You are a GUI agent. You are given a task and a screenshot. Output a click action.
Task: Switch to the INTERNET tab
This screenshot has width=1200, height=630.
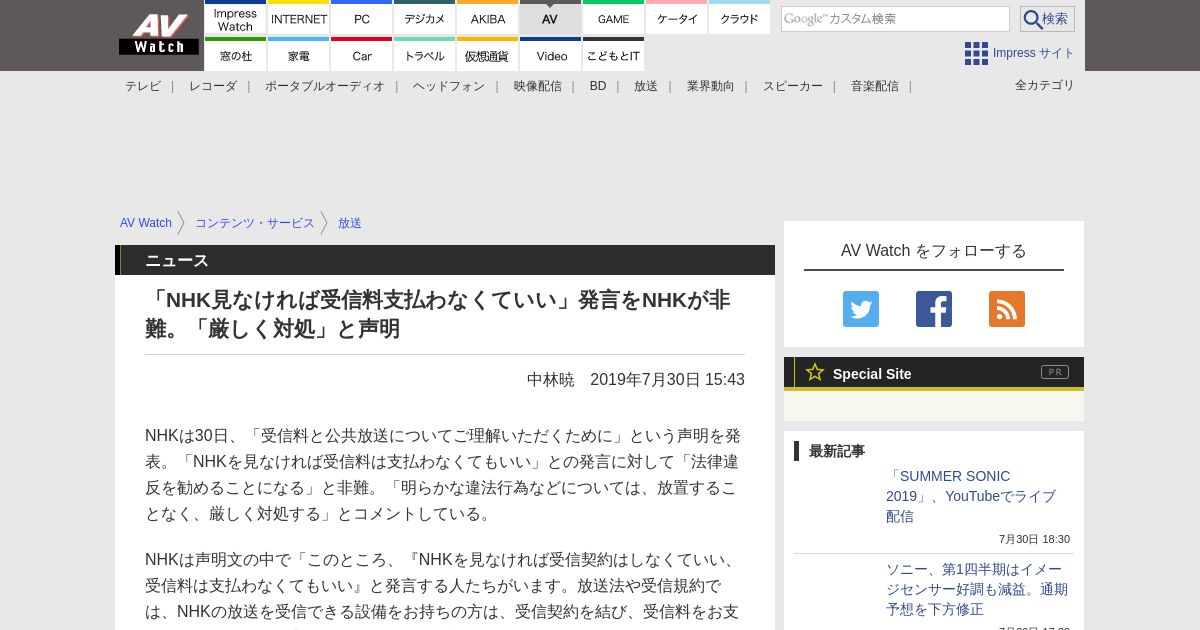pos(299,18)
